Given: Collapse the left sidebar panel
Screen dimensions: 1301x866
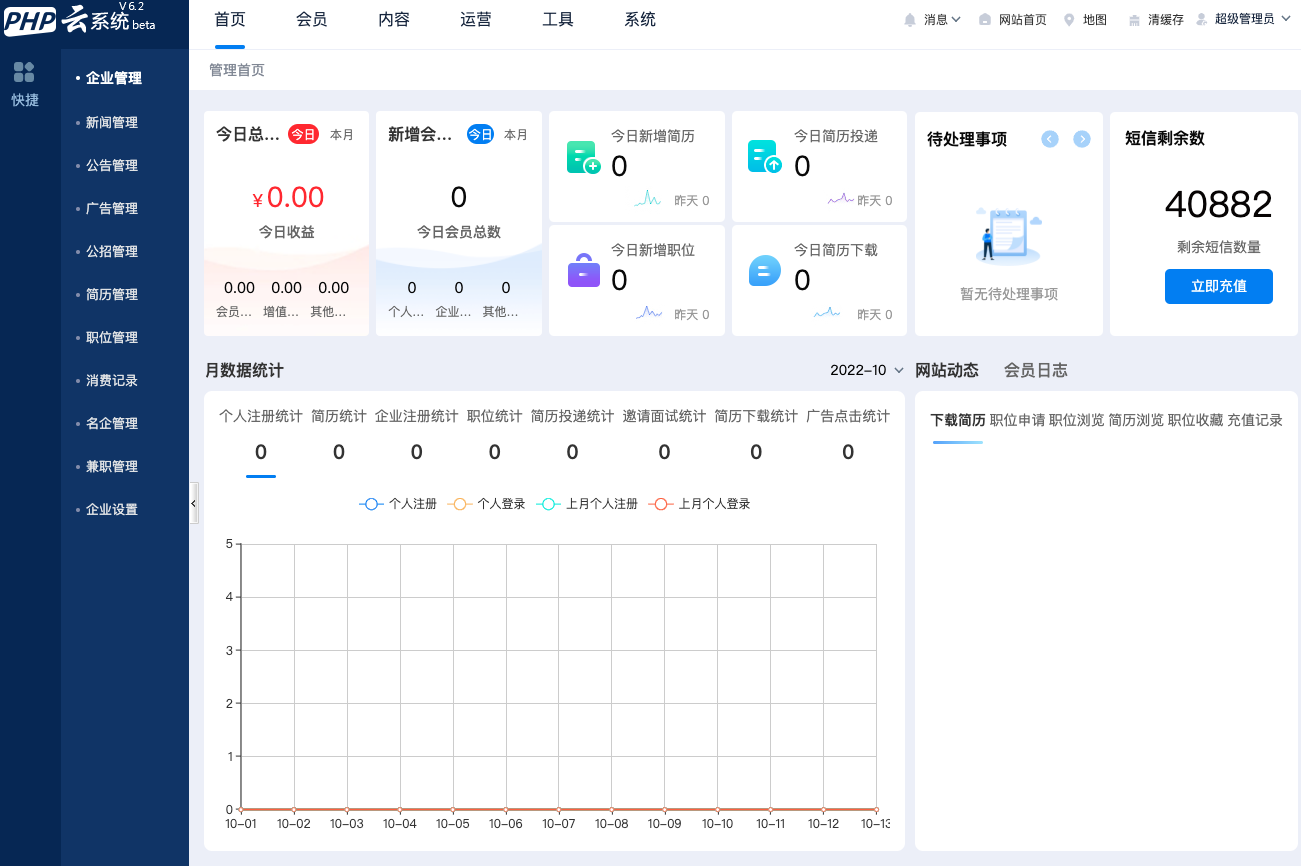Looking at the screenshot, I should [193, 504].
